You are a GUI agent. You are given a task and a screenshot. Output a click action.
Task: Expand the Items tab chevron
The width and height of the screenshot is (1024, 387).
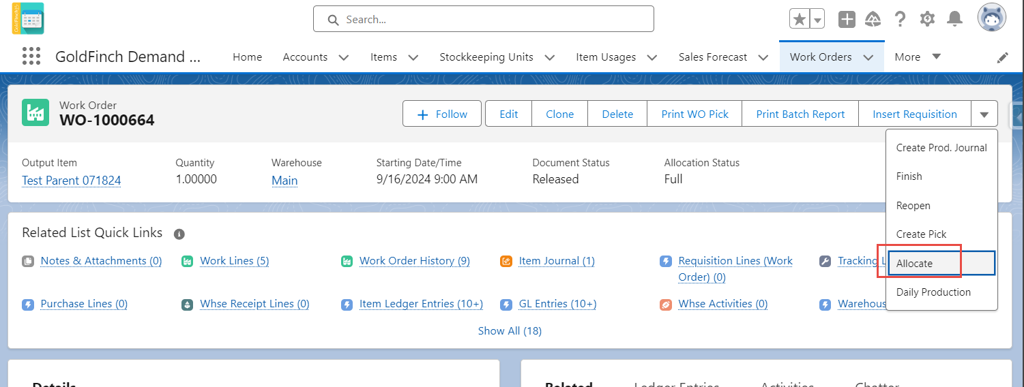coord(413,57)
